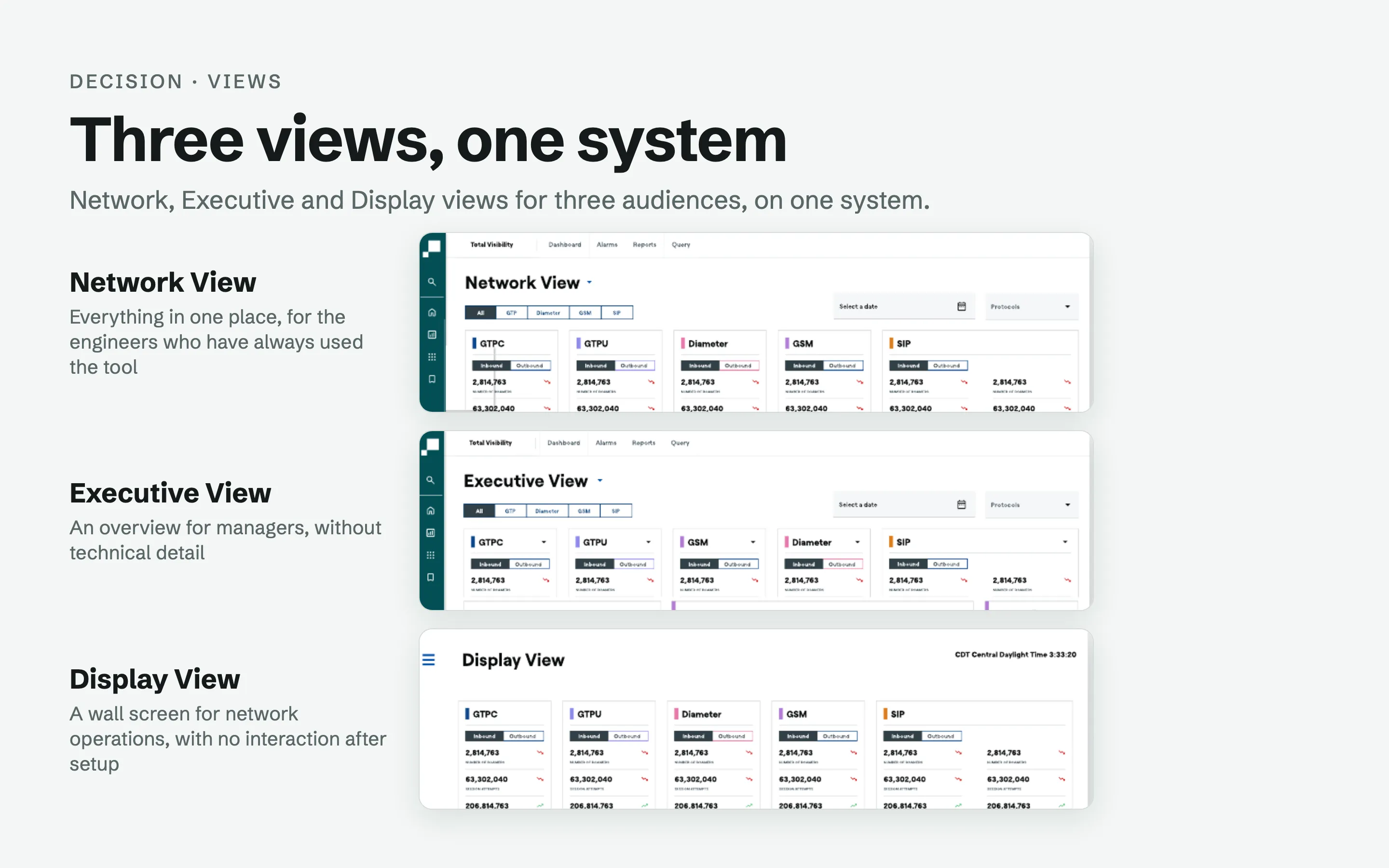Open the Query tab in Executive View

pyautogui.click(x=680, y=443)
